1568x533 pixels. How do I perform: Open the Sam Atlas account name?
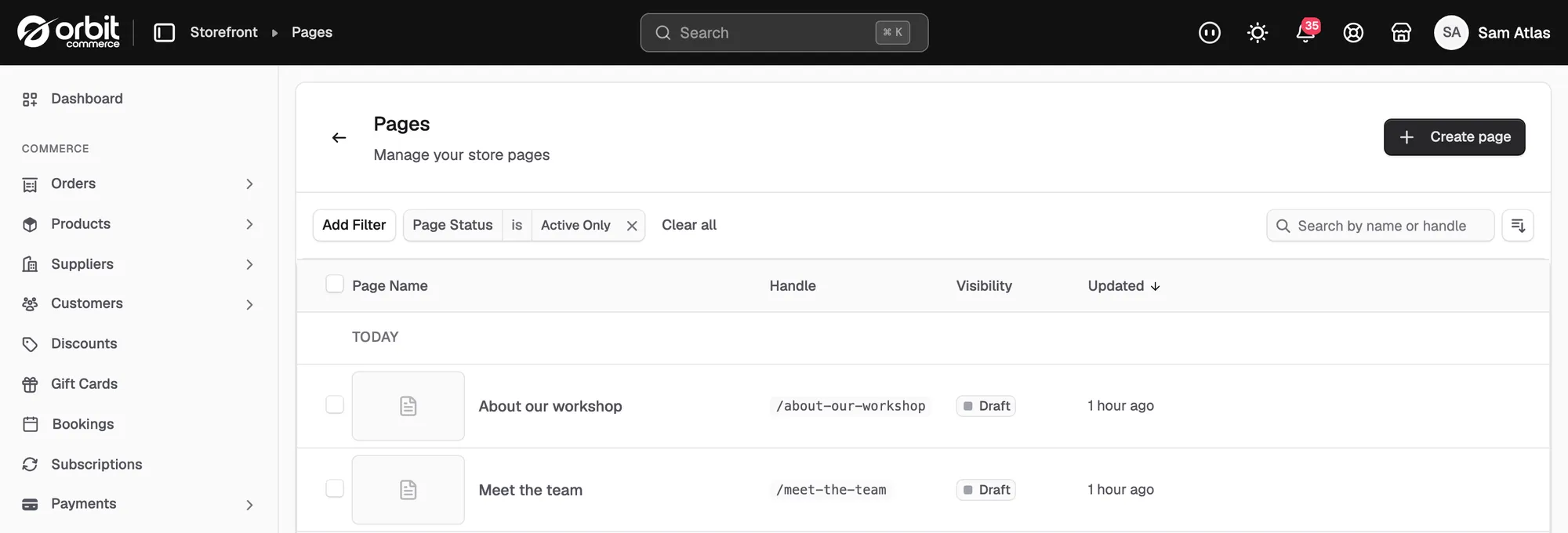click(1514, 33)
